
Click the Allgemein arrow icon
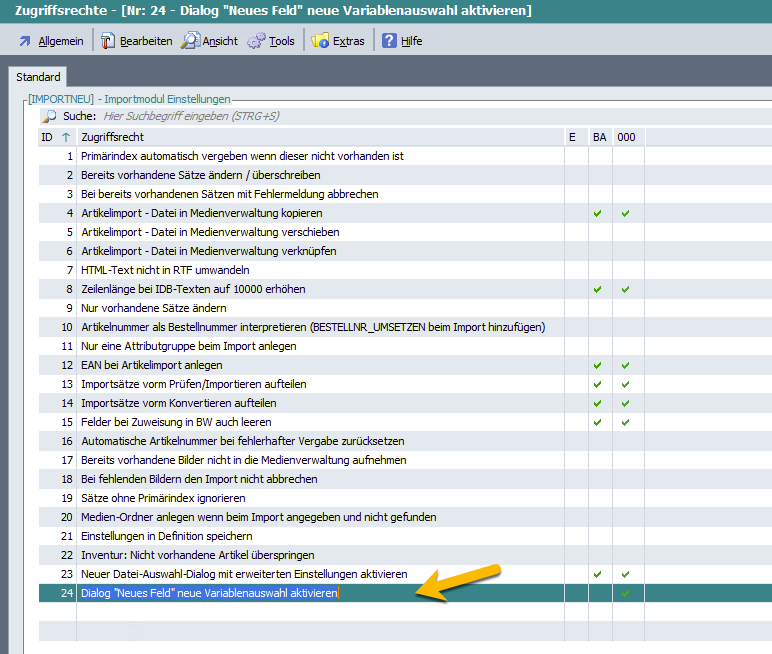tap(25, 41)
